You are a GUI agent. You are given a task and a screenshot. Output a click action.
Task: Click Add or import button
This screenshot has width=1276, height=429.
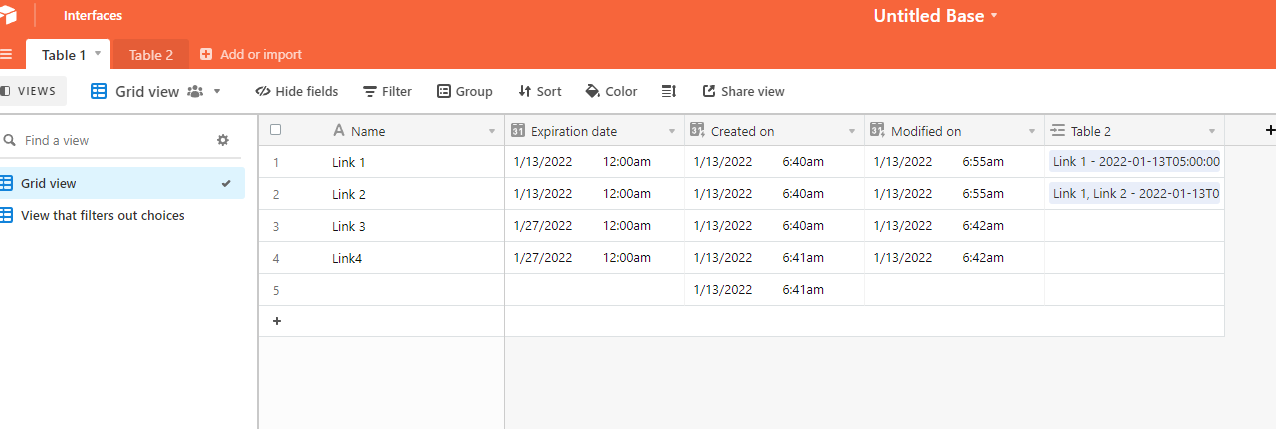tap(251, 55)
